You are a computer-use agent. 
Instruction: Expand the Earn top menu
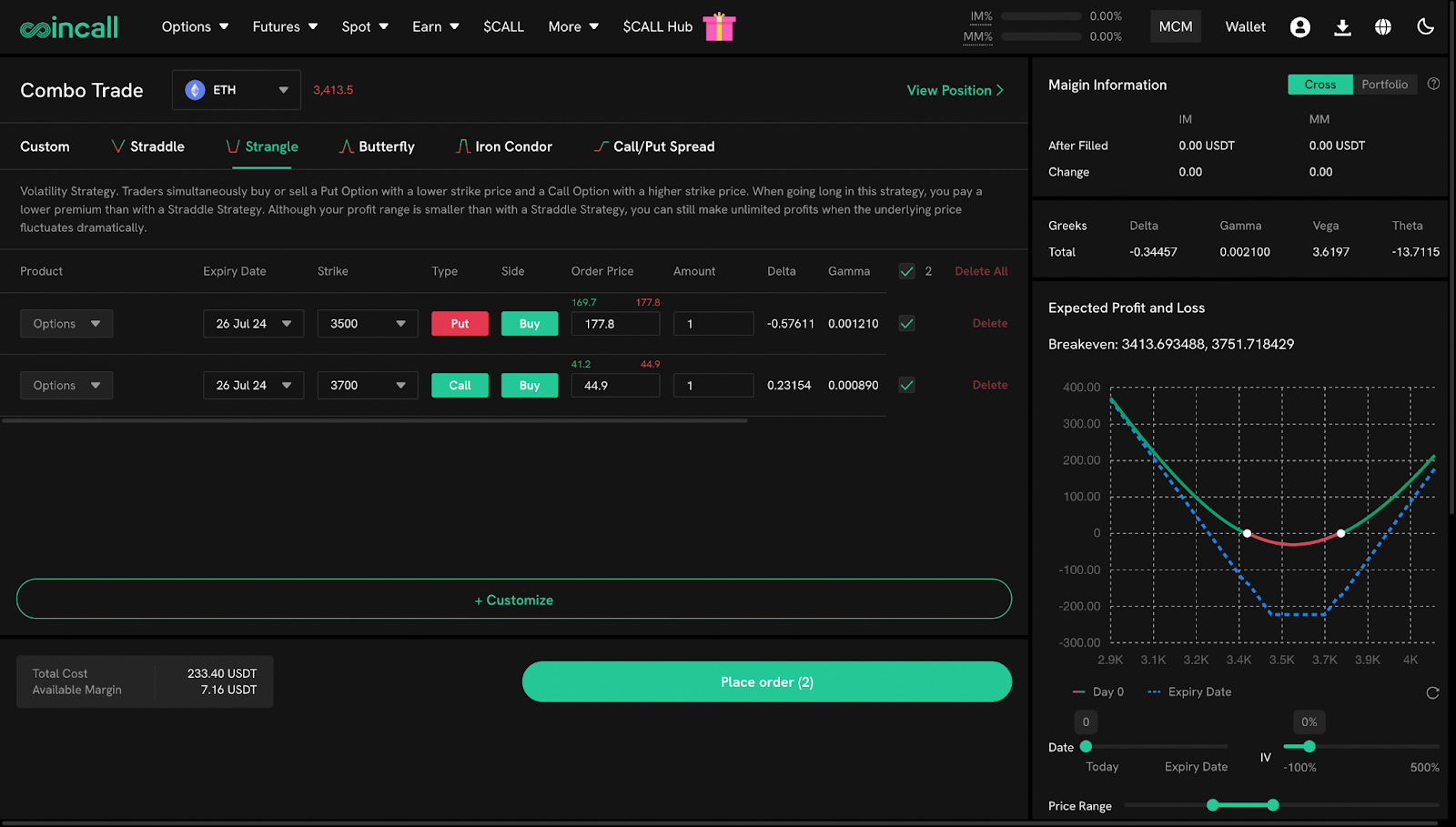click(436, 27)
